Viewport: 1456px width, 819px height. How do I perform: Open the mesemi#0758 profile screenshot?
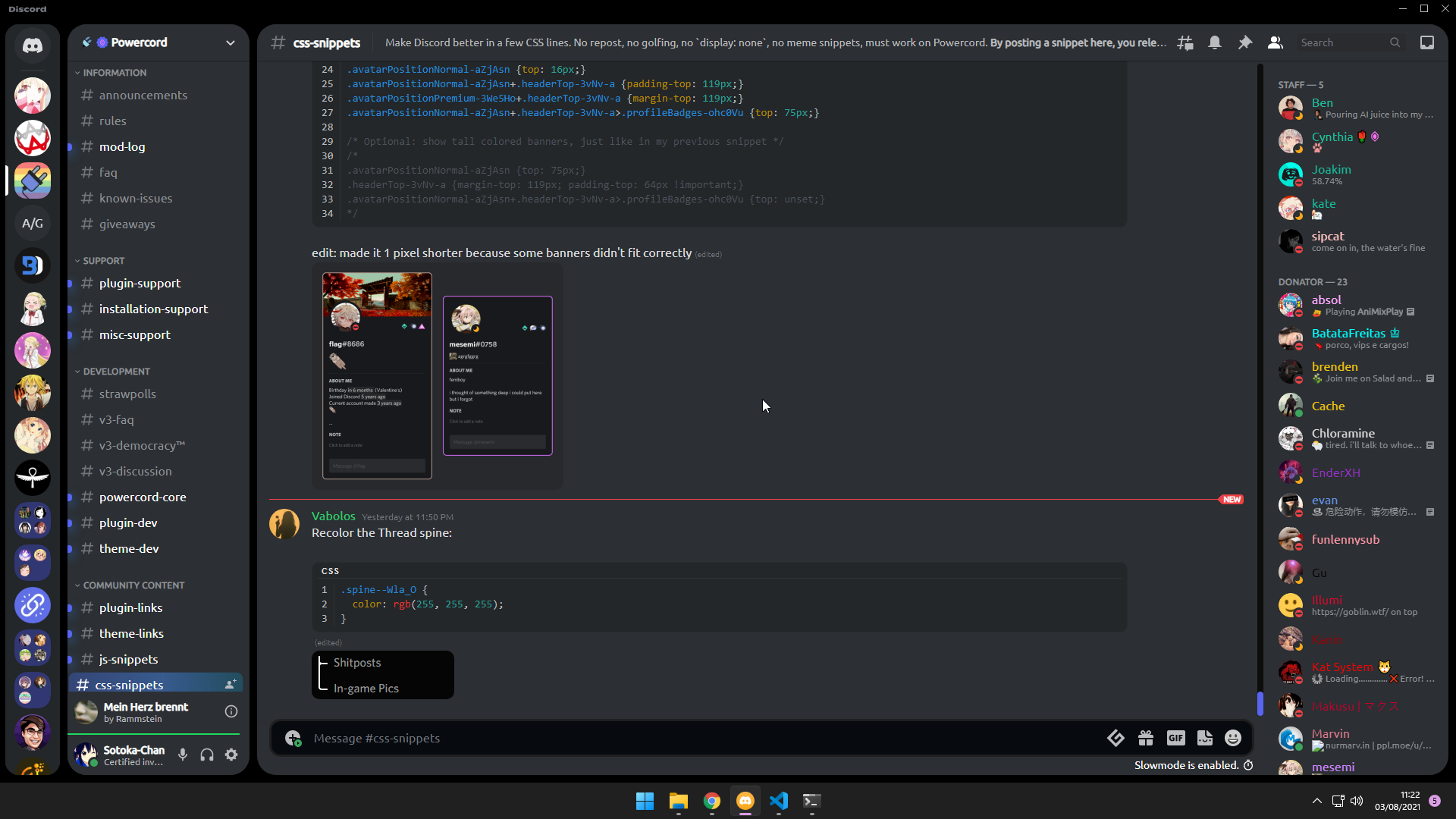point(497,375)
